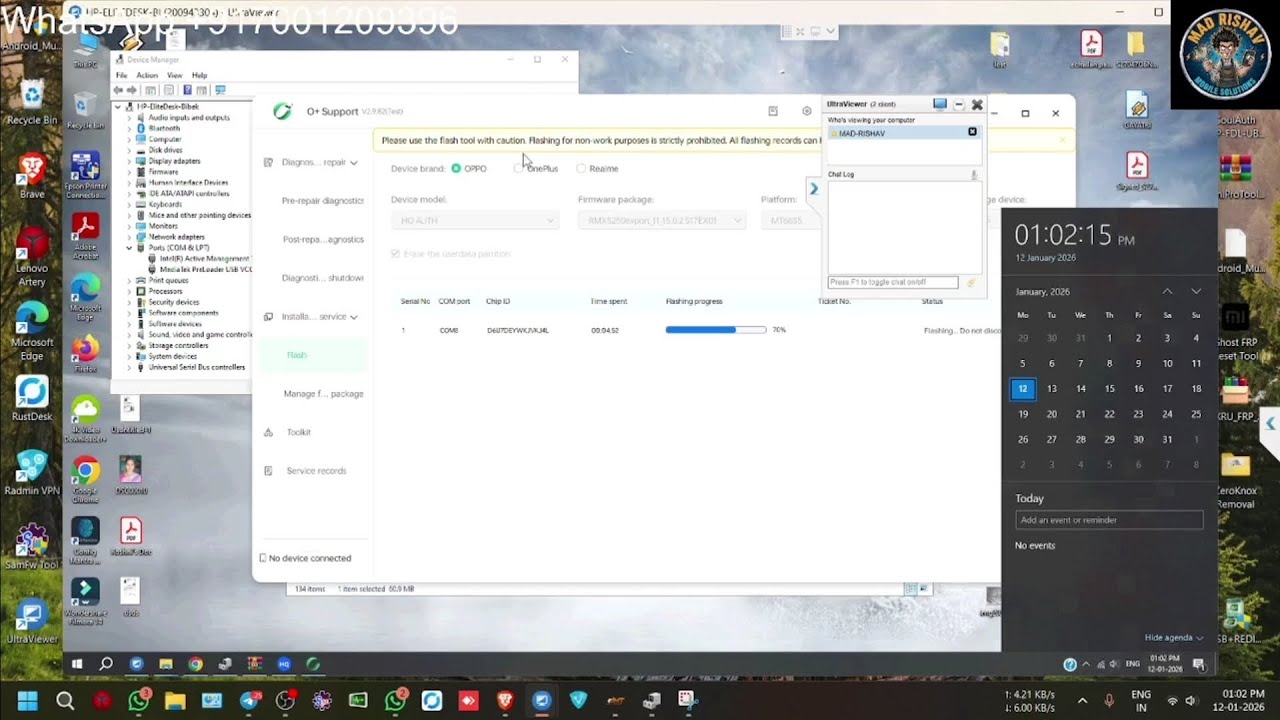The height and width of the screenshot is (720, 1280).
Task: Open Manage firmware package sidebar item
Action: pos(323,394)
